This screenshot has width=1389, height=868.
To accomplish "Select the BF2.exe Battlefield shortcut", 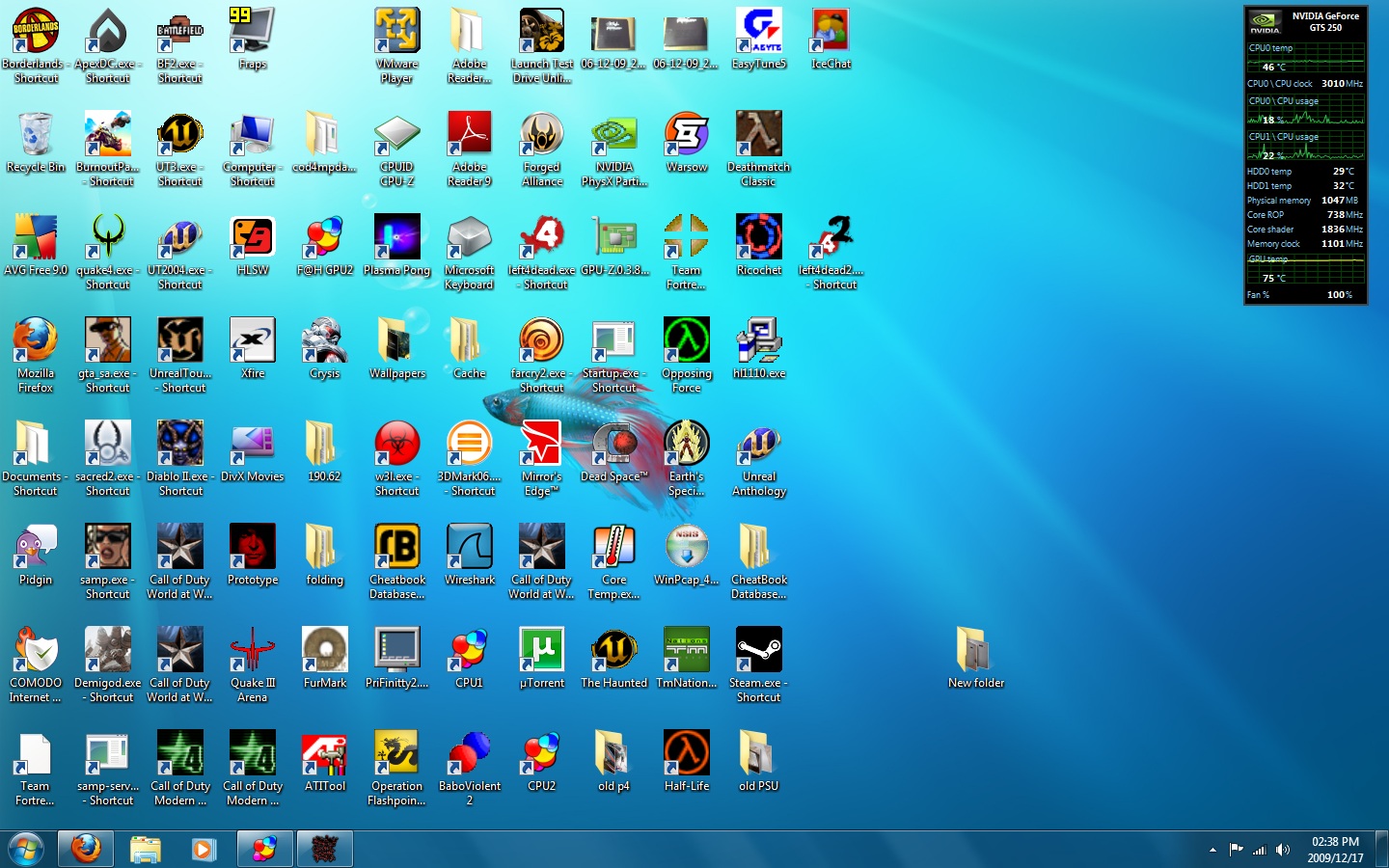I will (x=180, y=31).
